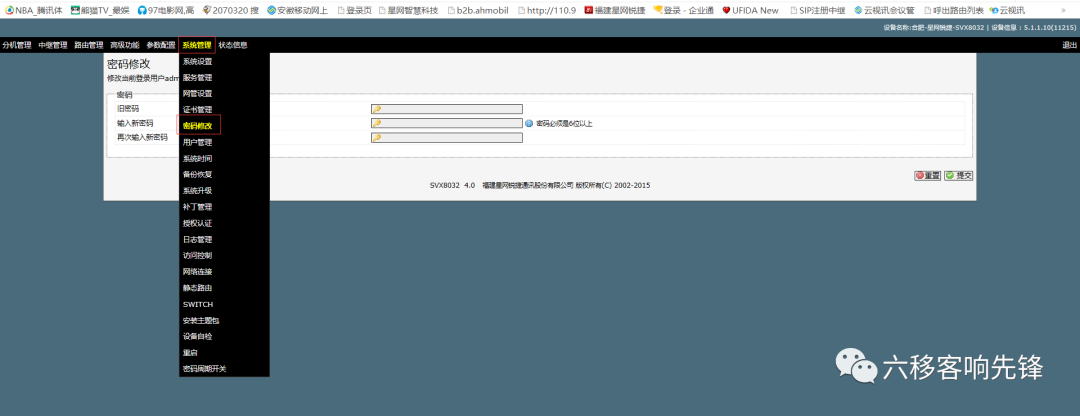The height and width of the screenshot is (416, 1080).
Task: Open the 登录页 bookmark
Action: pyautogui.click(x=354, y=10)
